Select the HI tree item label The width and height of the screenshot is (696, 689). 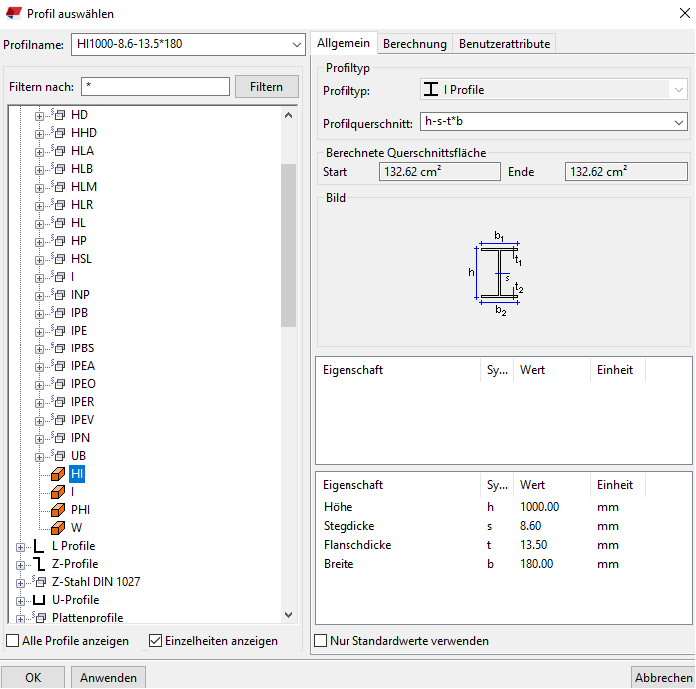coord(77,474)
